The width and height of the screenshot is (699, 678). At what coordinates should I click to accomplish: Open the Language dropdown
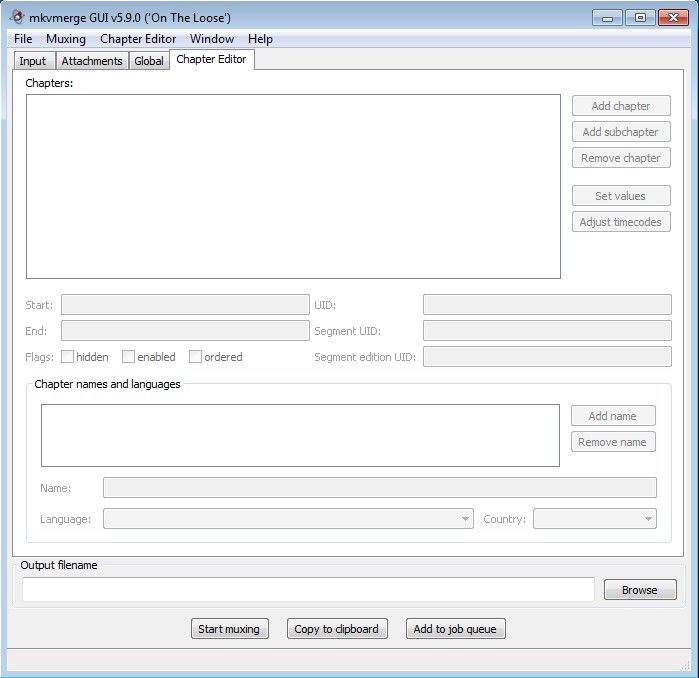[288, 519]
